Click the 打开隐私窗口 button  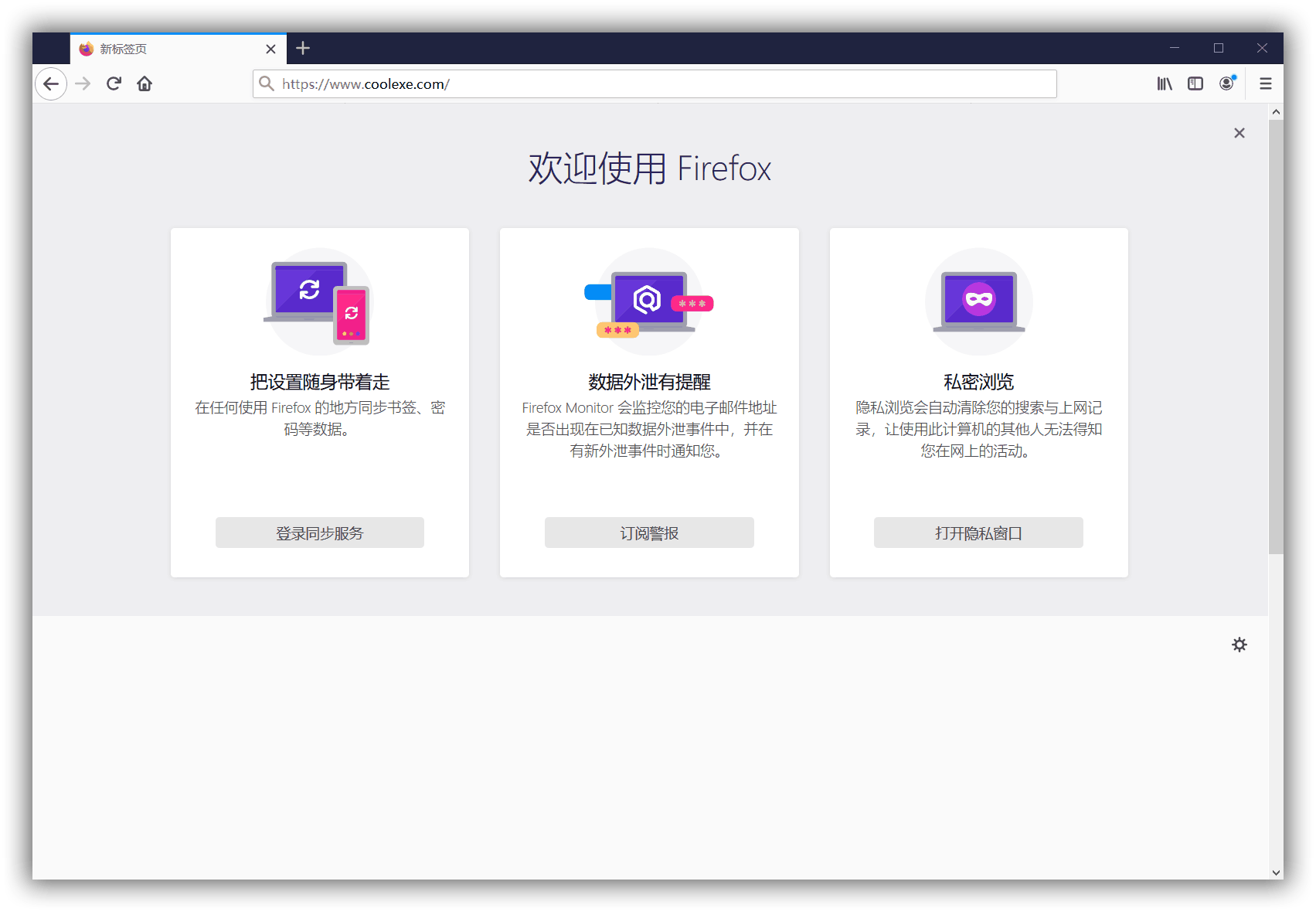pyautogui.click(x=978, y=533)
